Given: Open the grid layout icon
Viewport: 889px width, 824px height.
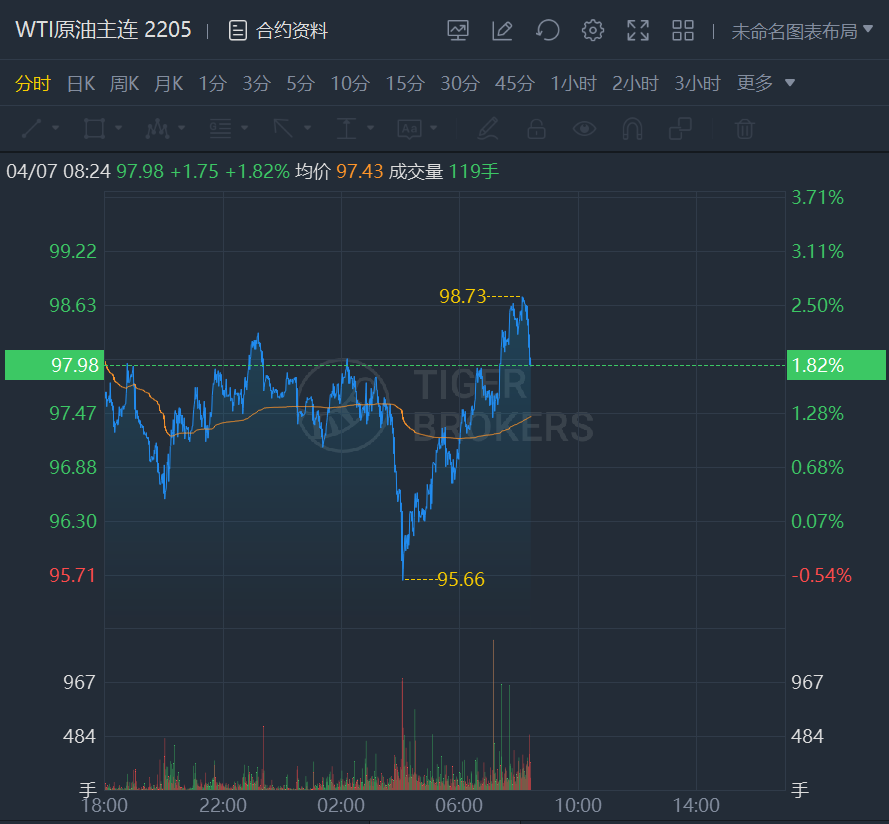Looking at the screenshot, I should [683, 31].
